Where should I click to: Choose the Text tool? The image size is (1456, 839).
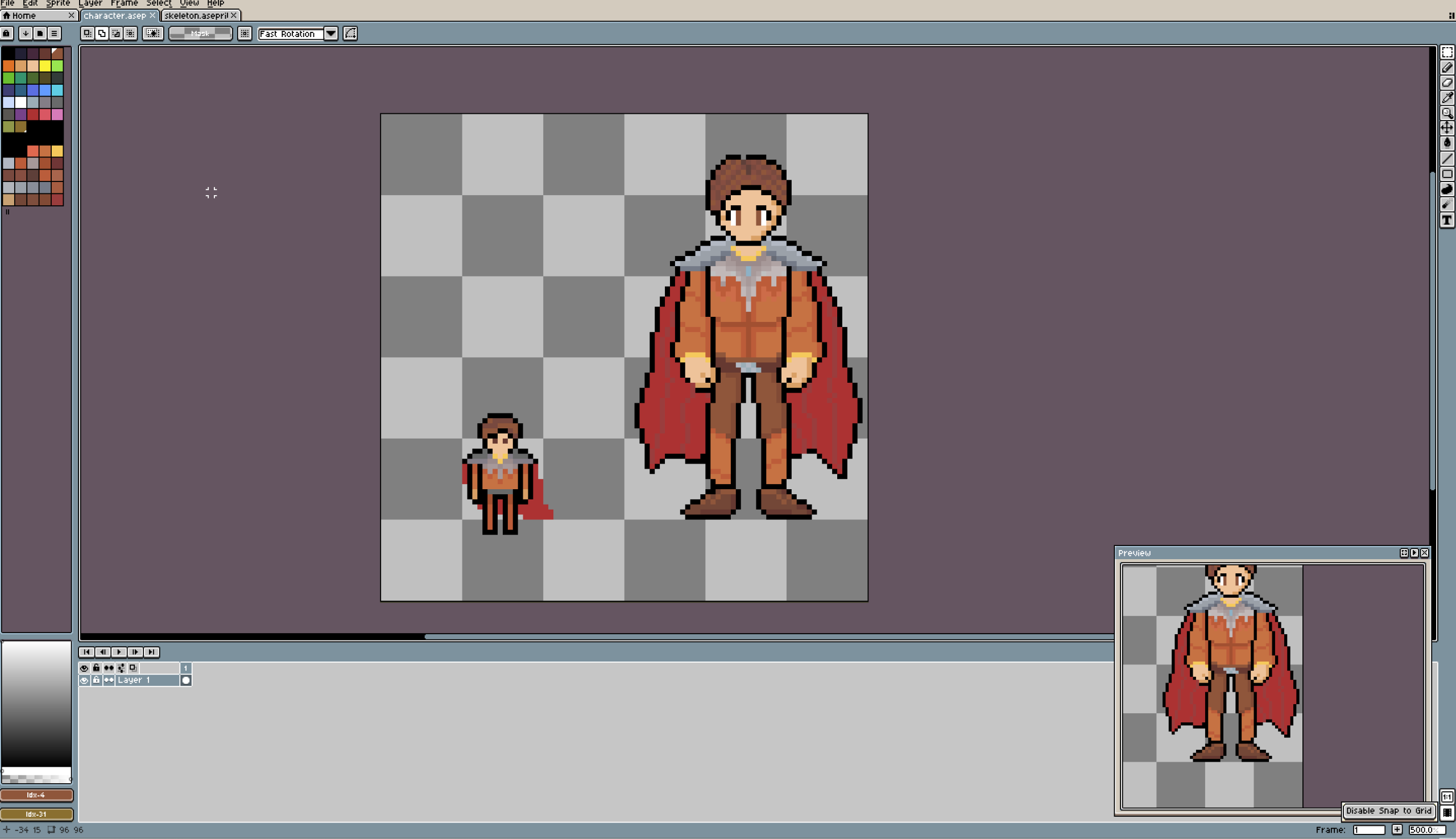[x=1447, y=220]
